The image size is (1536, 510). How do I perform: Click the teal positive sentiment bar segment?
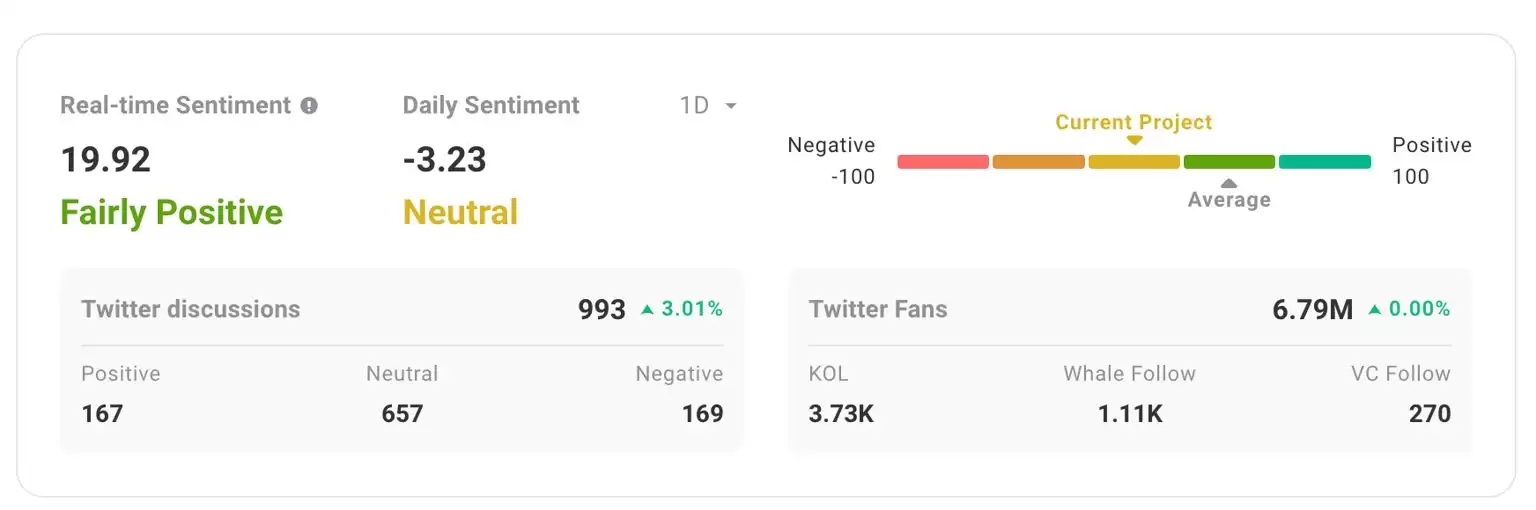click(1324, 162)
